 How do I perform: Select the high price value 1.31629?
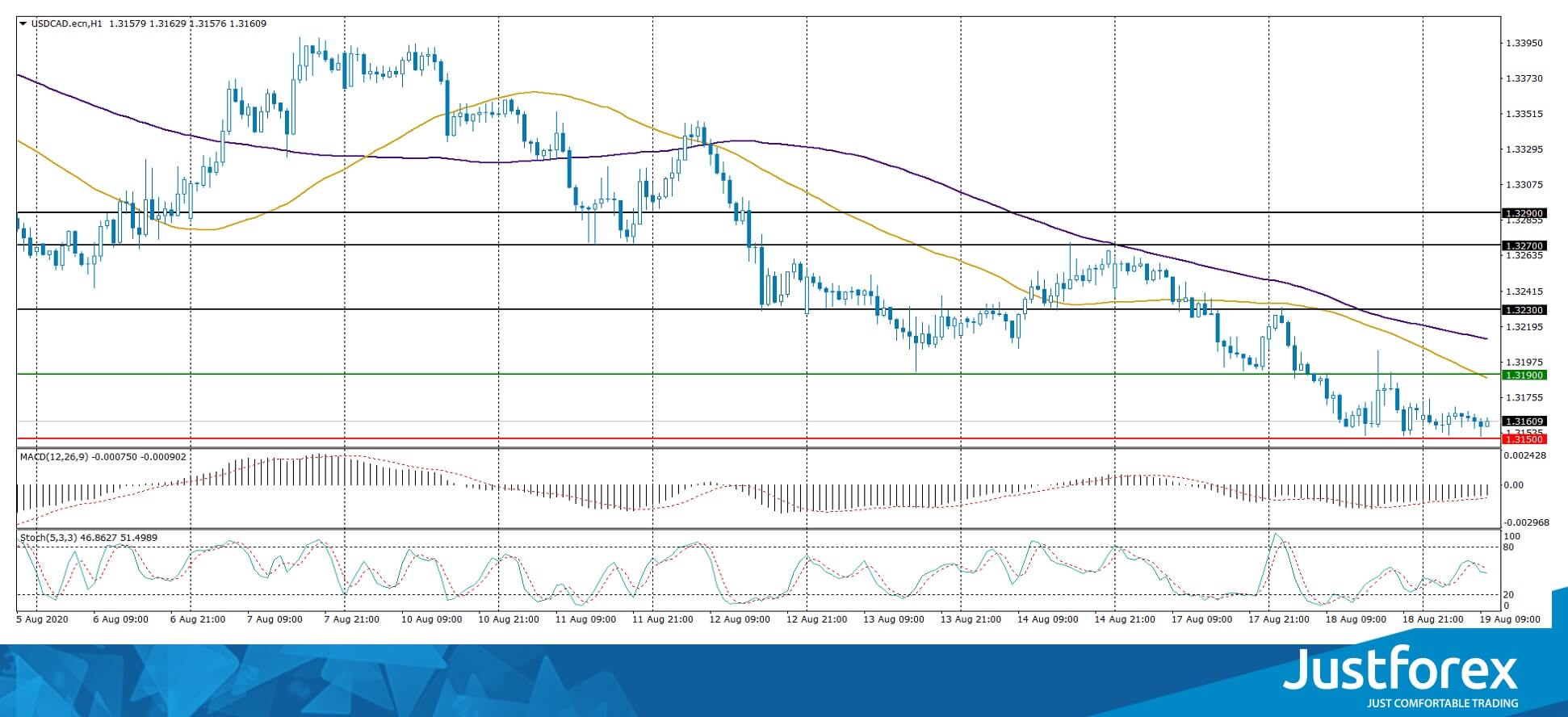[x=166, y=23]
